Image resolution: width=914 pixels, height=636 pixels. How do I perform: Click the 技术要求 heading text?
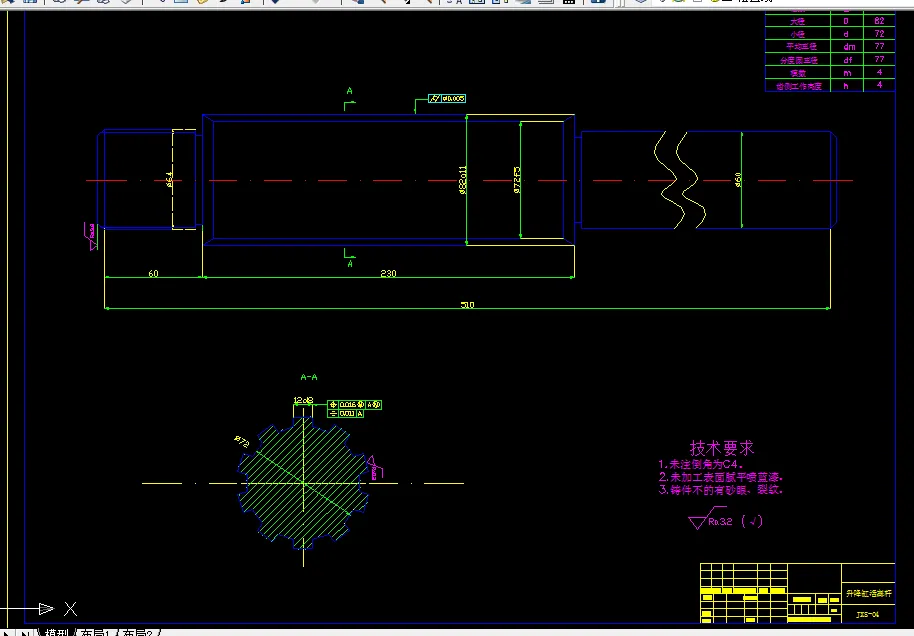coord(722,448)
